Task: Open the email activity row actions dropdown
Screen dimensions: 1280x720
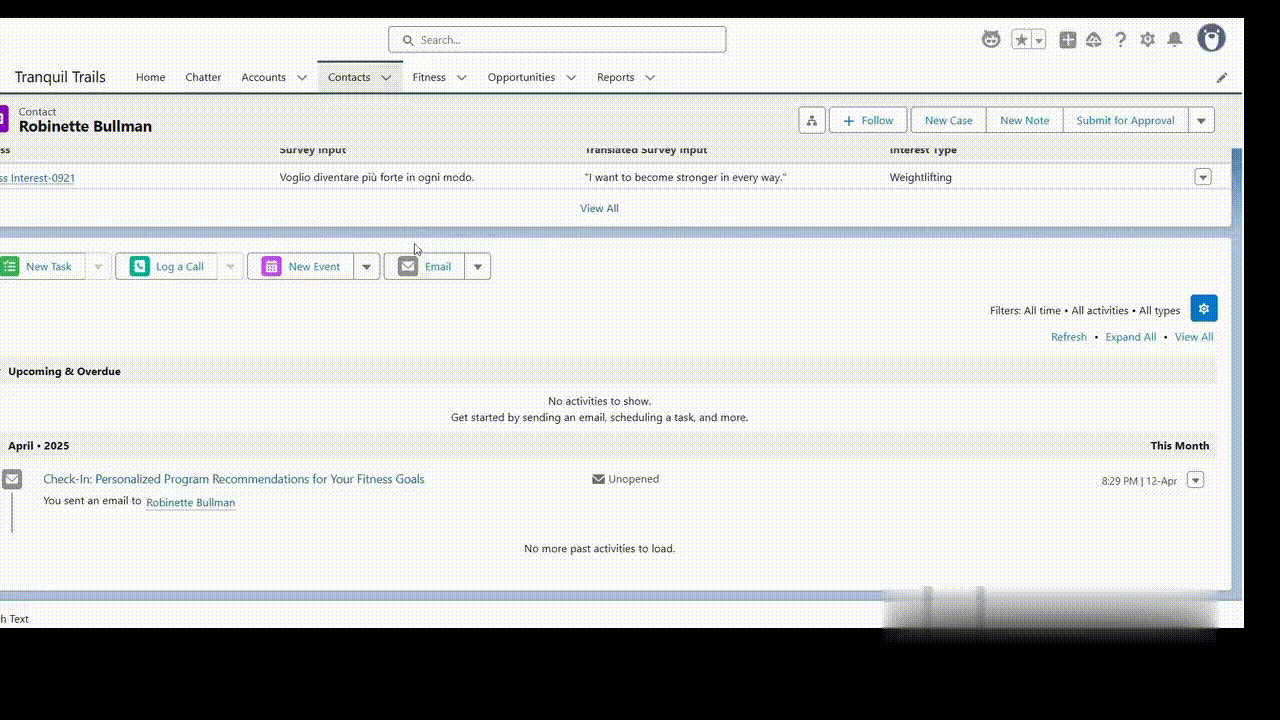Action: point(1195,480)
